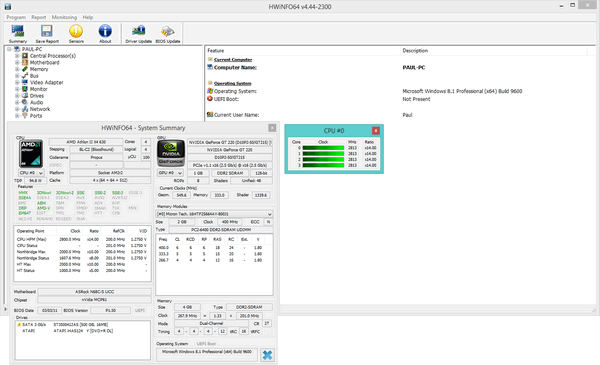Select the ST3500412AS drive entry
The height and width of the screenshot is (365, 600).
81,324
